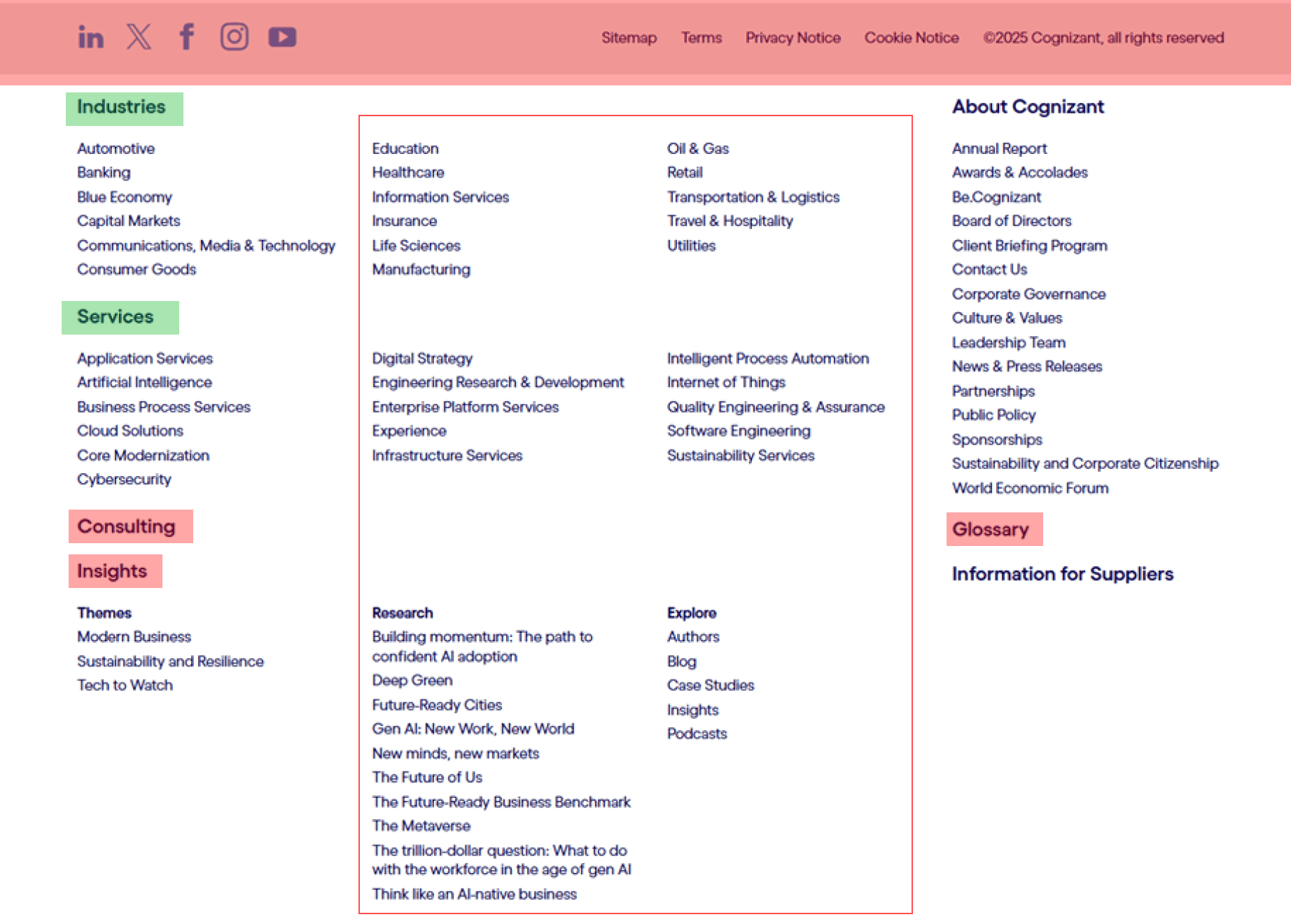The height and width of the screenshot is (924, 1291).
Task: Open the Terms link
Action: tap(702, 38)
